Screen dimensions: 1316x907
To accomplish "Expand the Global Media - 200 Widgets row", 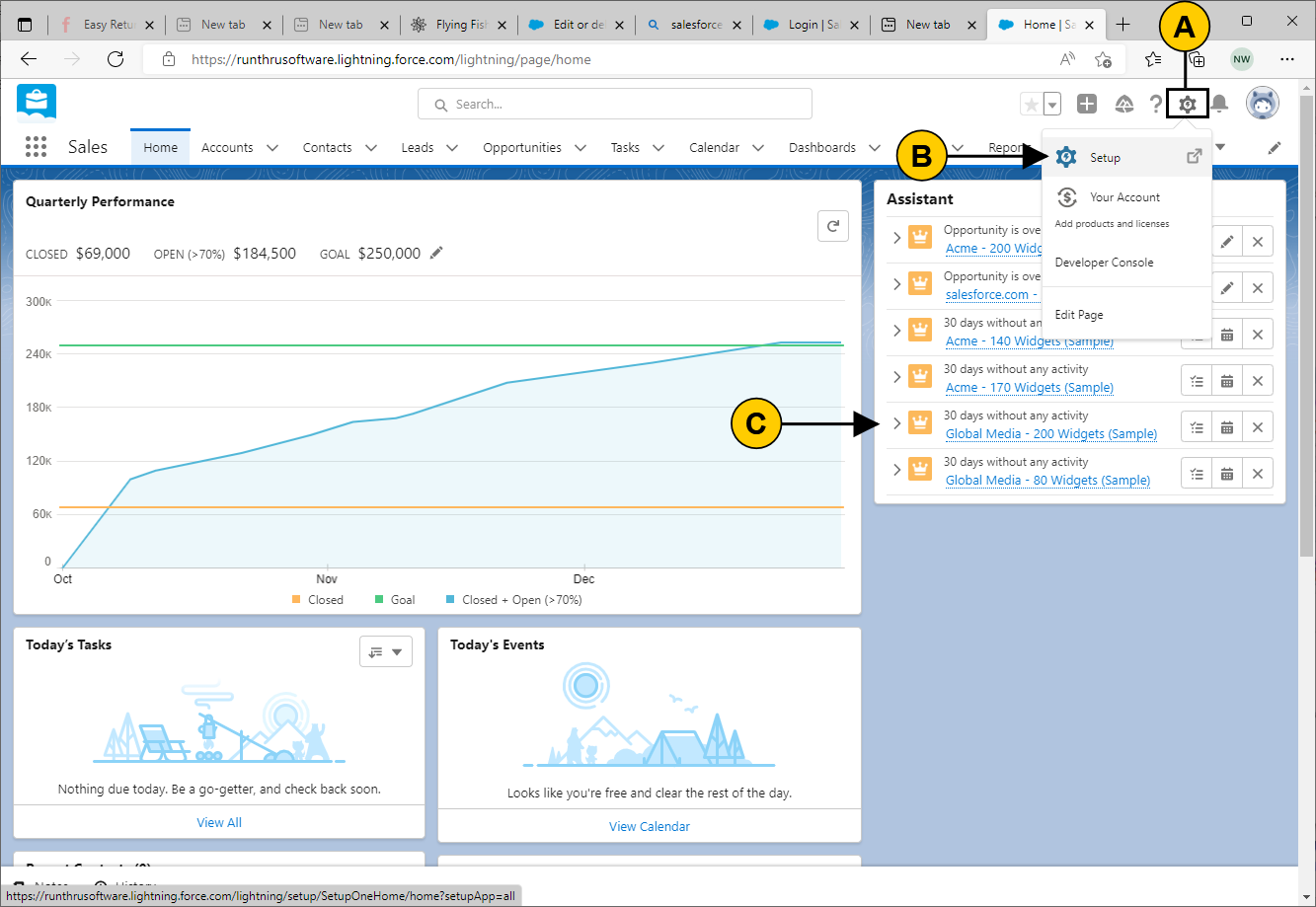I will (896, 423).
